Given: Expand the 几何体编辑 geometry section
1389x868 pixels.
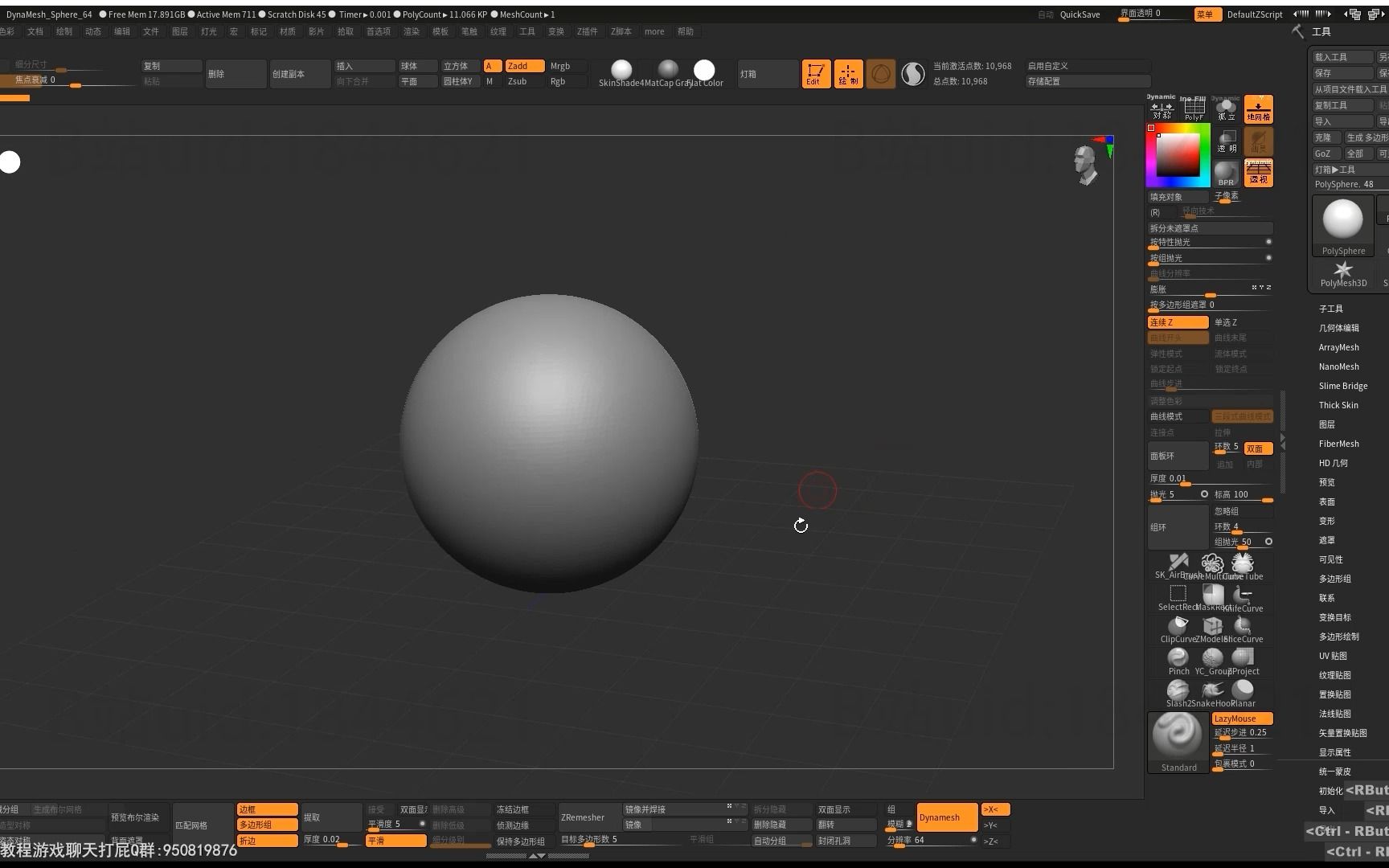Looking at the screenshot, I should coord(1339,327).
